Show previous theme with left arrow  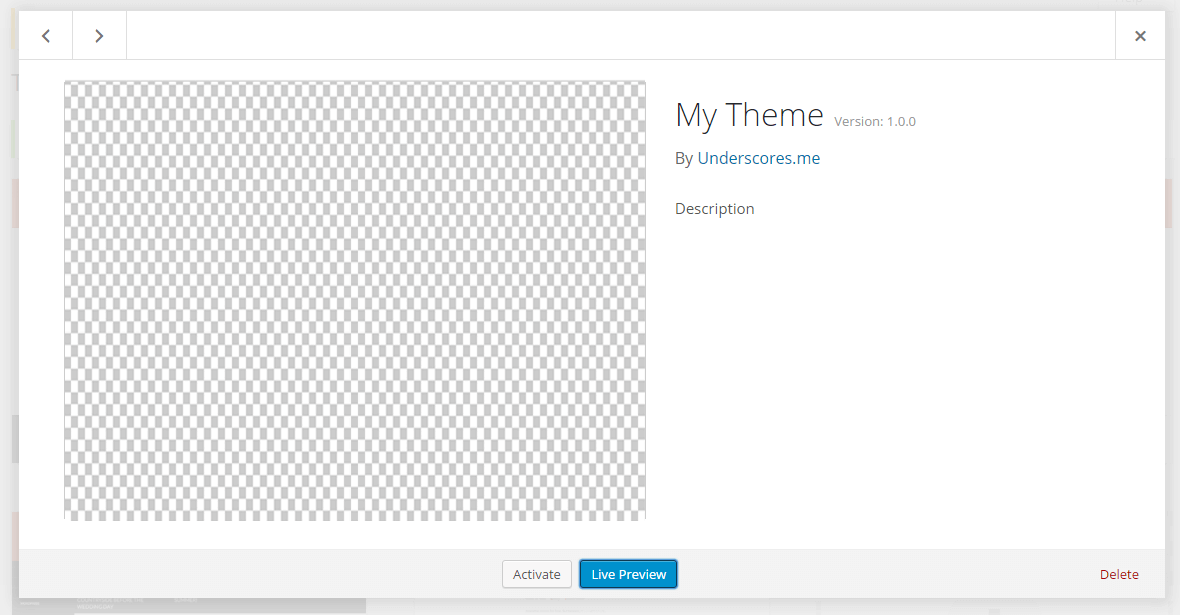tap(46, 35)
